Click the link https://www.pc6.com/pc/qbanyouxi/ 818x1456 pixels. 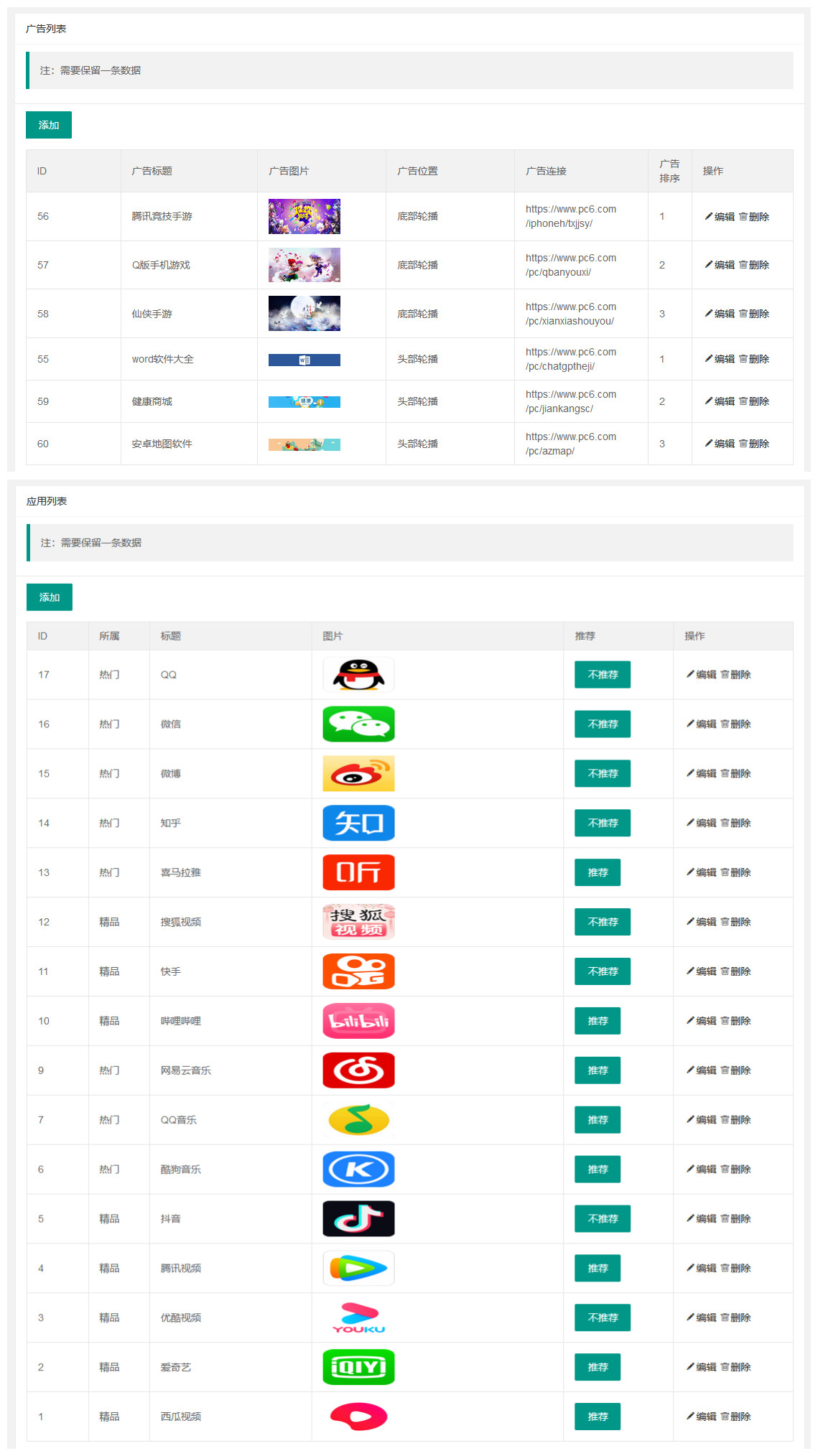click(x=571, y=265)
